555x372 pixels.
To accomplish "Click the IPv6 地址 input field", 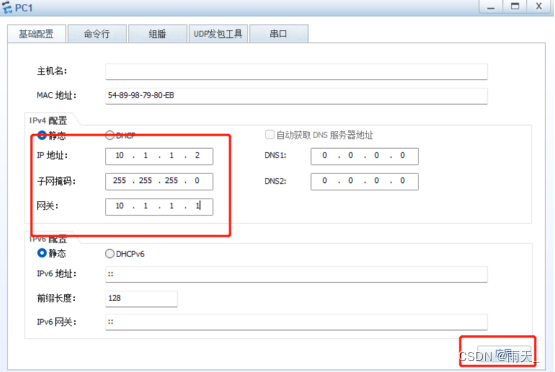I will pos(296,274).
